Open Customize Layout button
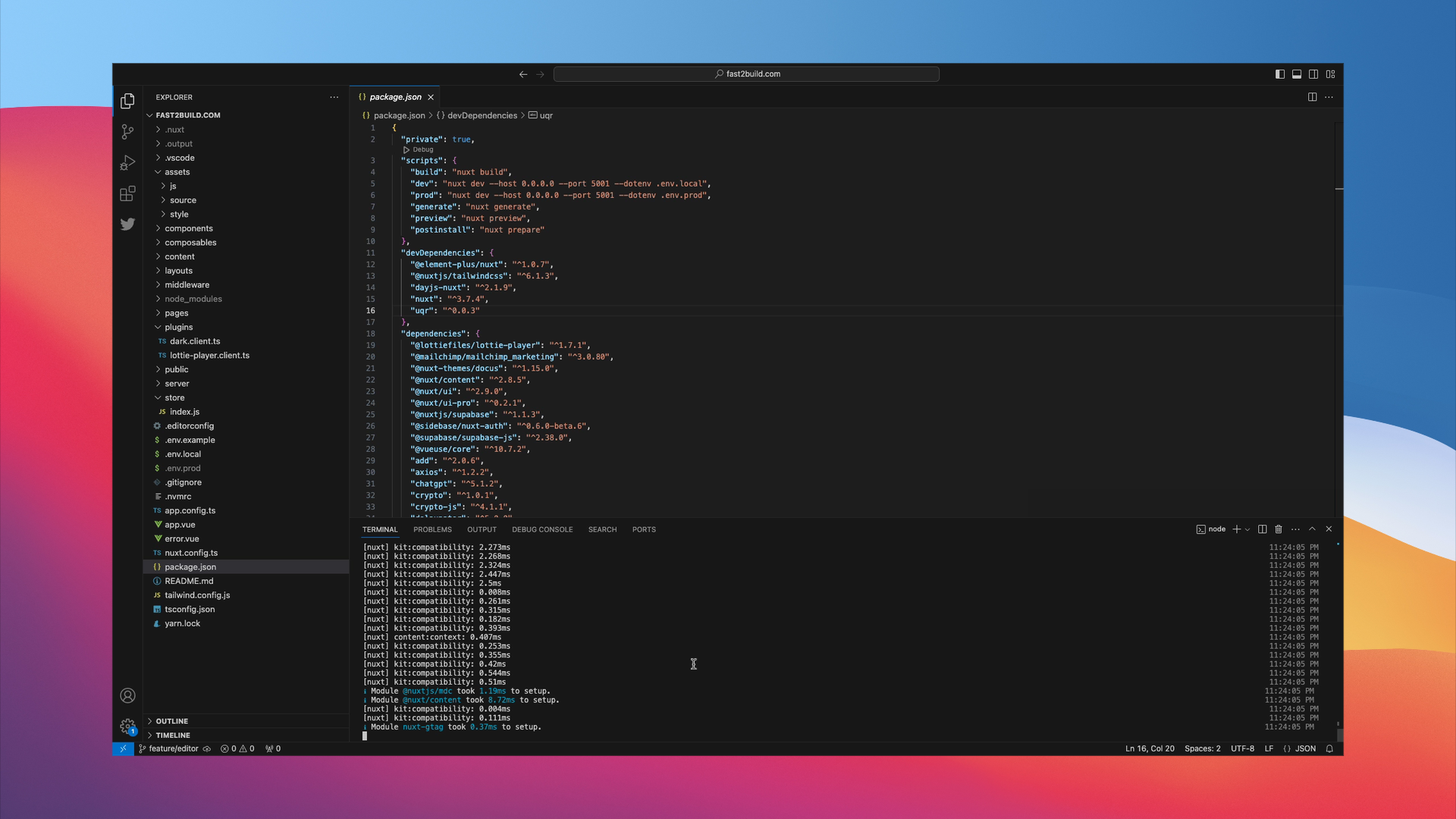The height and width of the screenshot is (819, 1456). tap(1330, 74)
